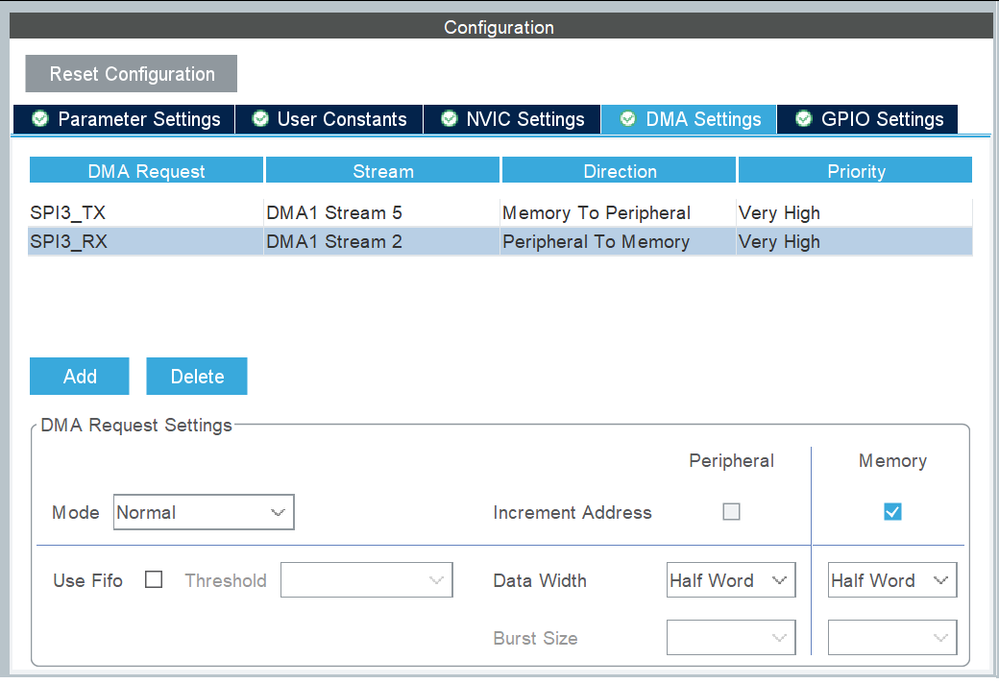Open the Mode dropdown showing Normal
This screenshot has height=686, width=999.
(x=204, y=512)
